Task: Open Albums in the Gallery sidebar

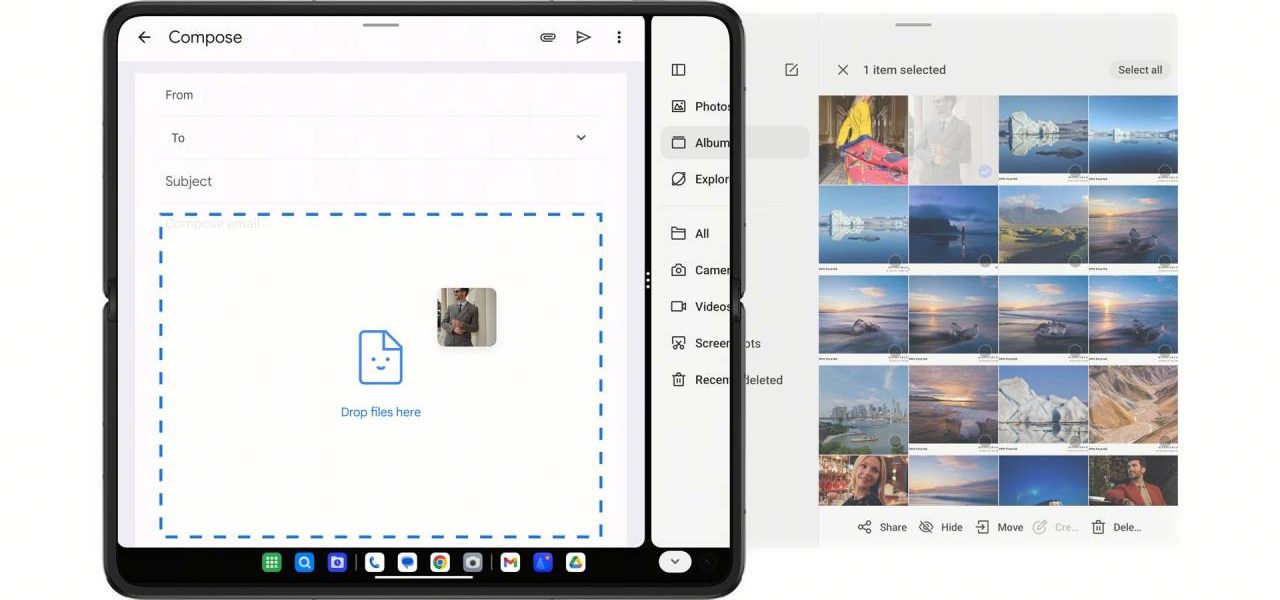Action: coord(735,143)
